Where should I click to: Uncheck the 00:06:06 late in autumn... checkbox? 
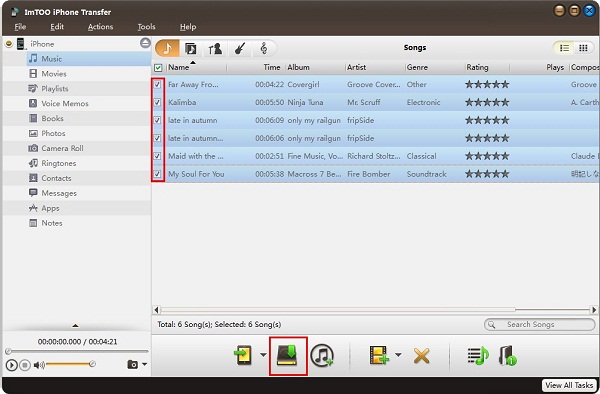(157, 138)
